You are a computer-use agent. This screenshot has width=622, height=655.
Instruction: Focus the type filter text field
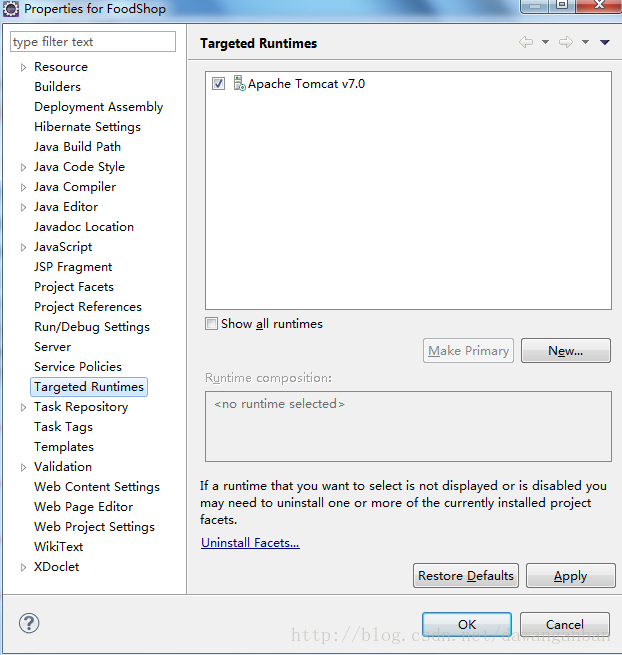point(93,42)
